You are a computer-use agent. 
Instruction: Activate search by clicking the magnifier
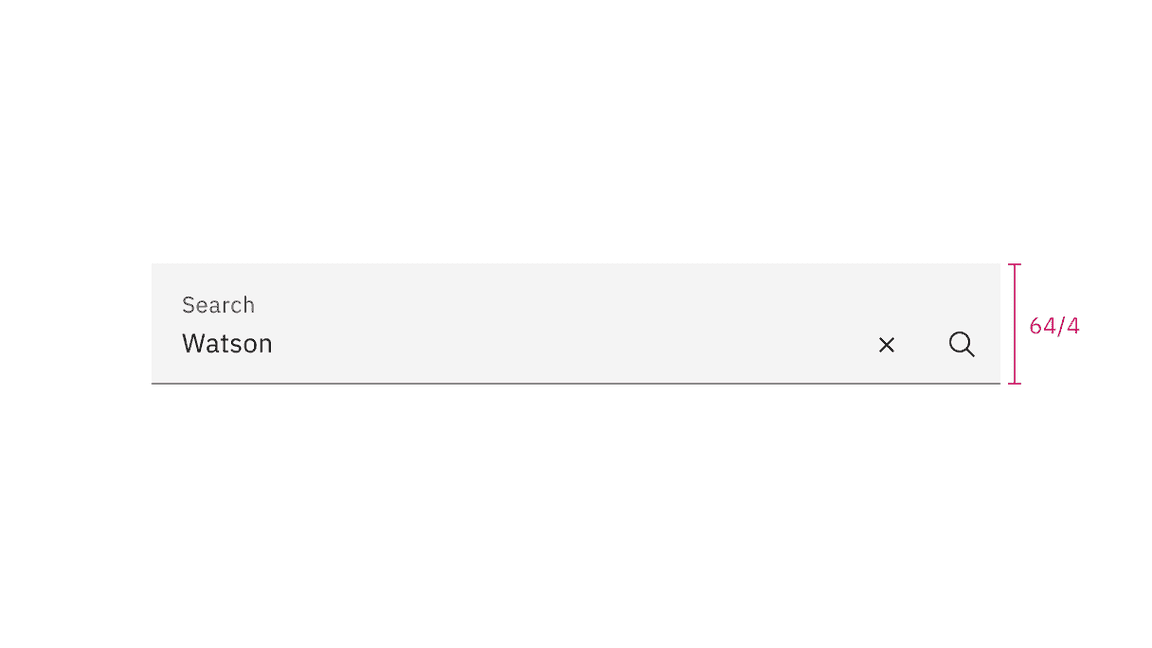pos(961,344)
